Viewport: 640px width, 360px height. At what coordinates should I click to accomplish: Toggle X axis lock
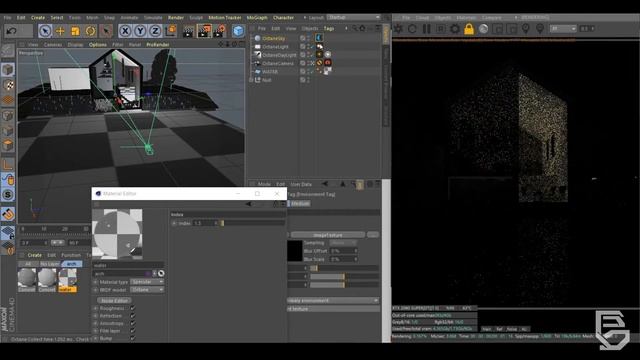coord(125,31)
